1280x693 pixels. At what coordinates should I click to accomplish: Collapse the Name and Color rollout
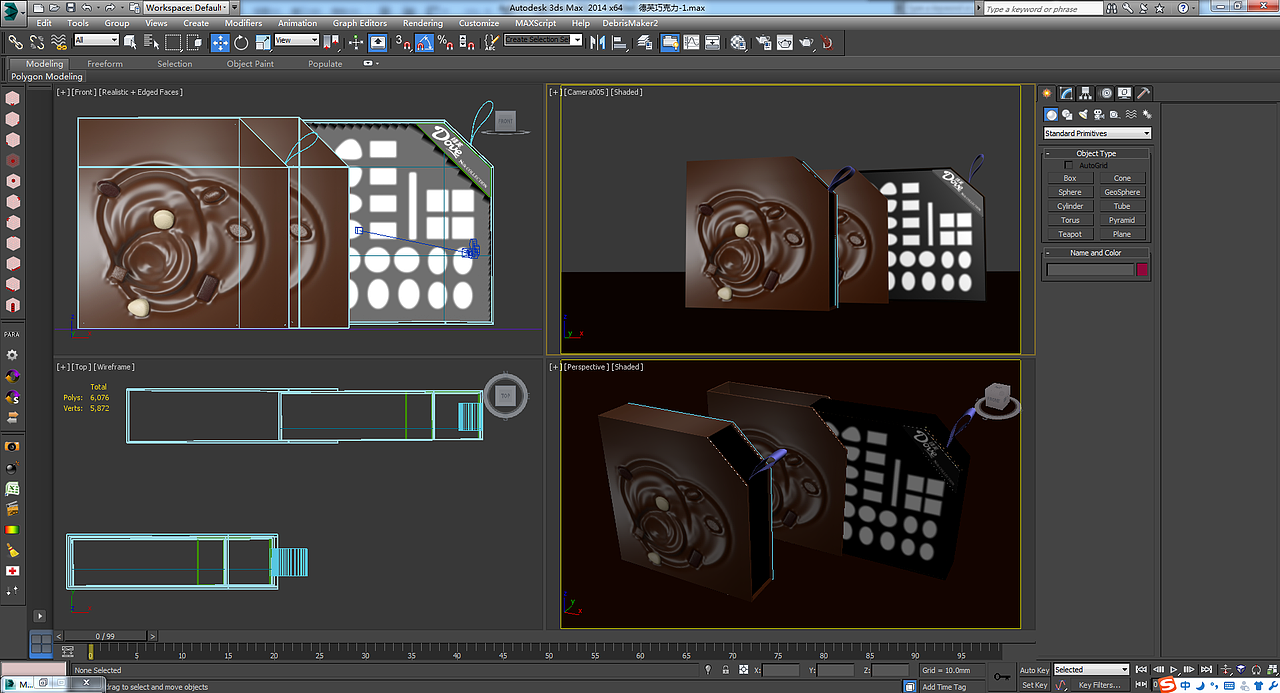[x=1096, y=253]
